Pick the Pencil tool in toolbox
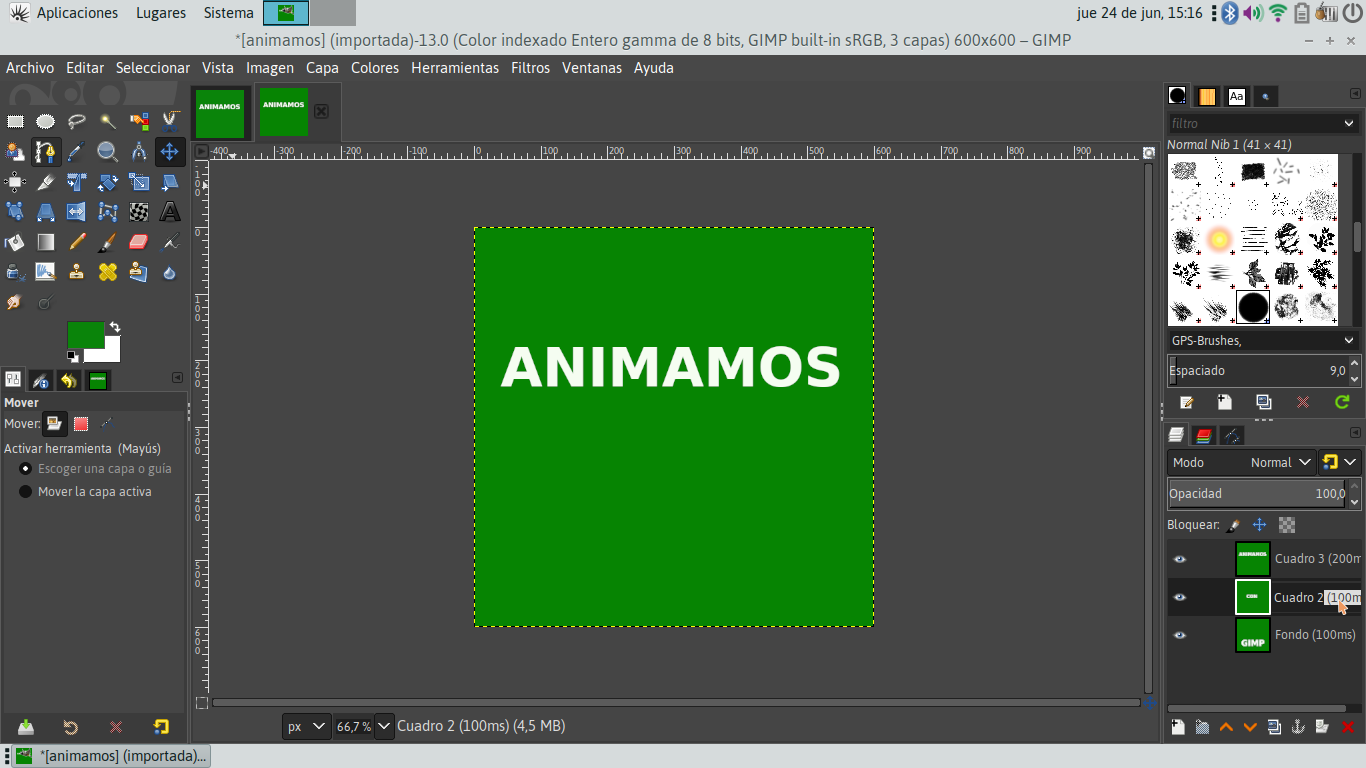Image resolution: width=1366 pixels, height=768 pixels. [x=77, y=242]
